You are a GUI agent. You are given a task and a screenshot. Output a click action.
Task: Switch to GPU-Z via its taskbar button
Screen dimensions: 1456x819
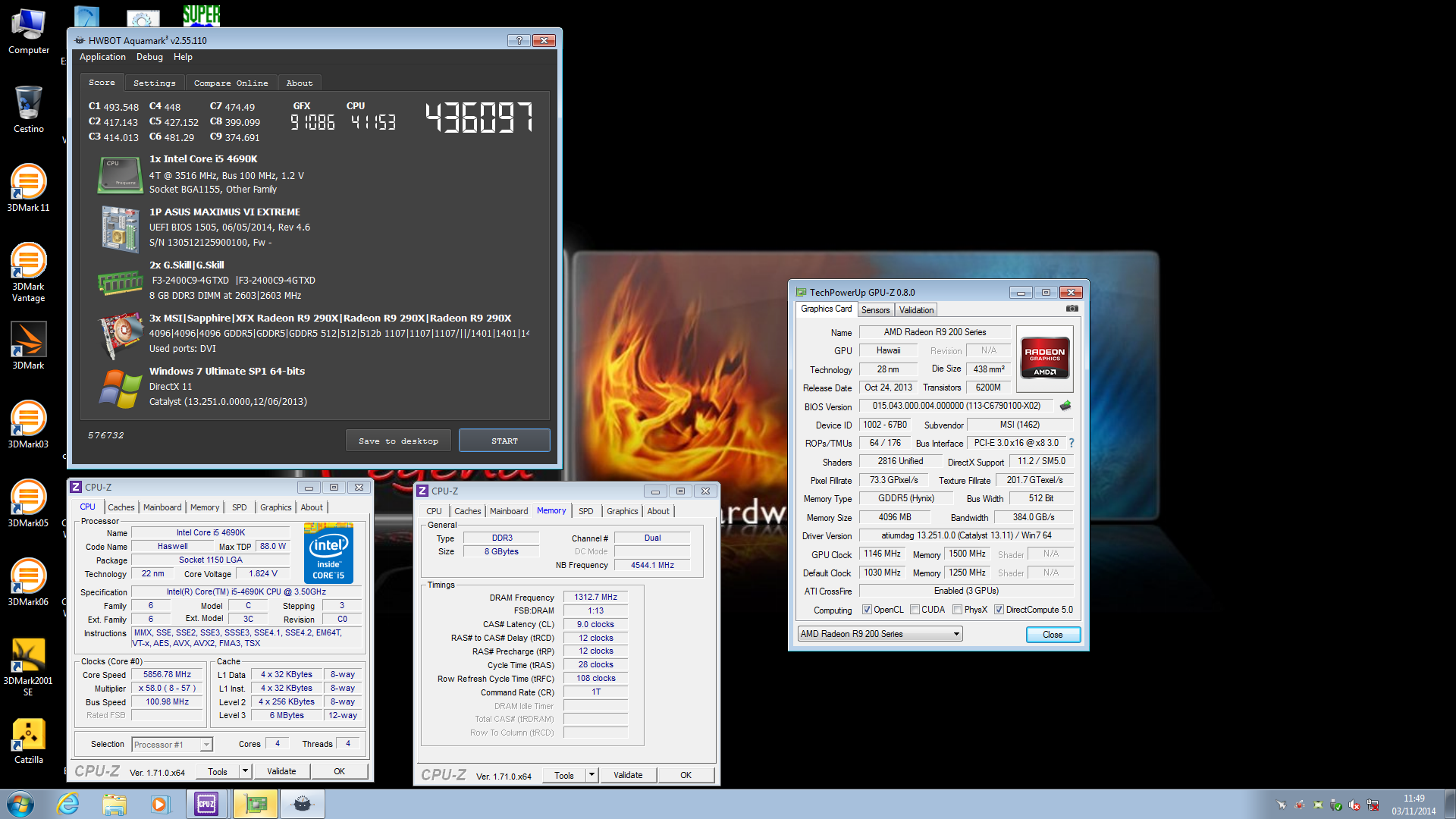pyautogui.click(x=256, y=804)
